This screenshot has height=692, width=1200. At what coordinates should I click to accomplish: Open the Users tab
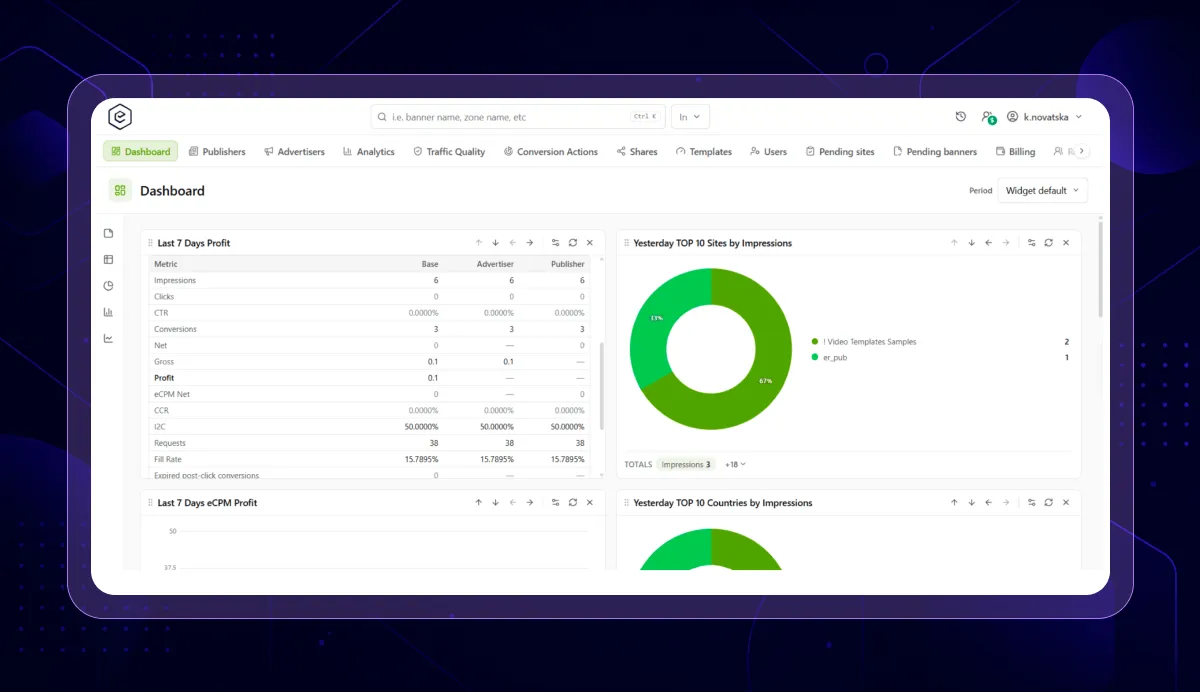(768, 152)
